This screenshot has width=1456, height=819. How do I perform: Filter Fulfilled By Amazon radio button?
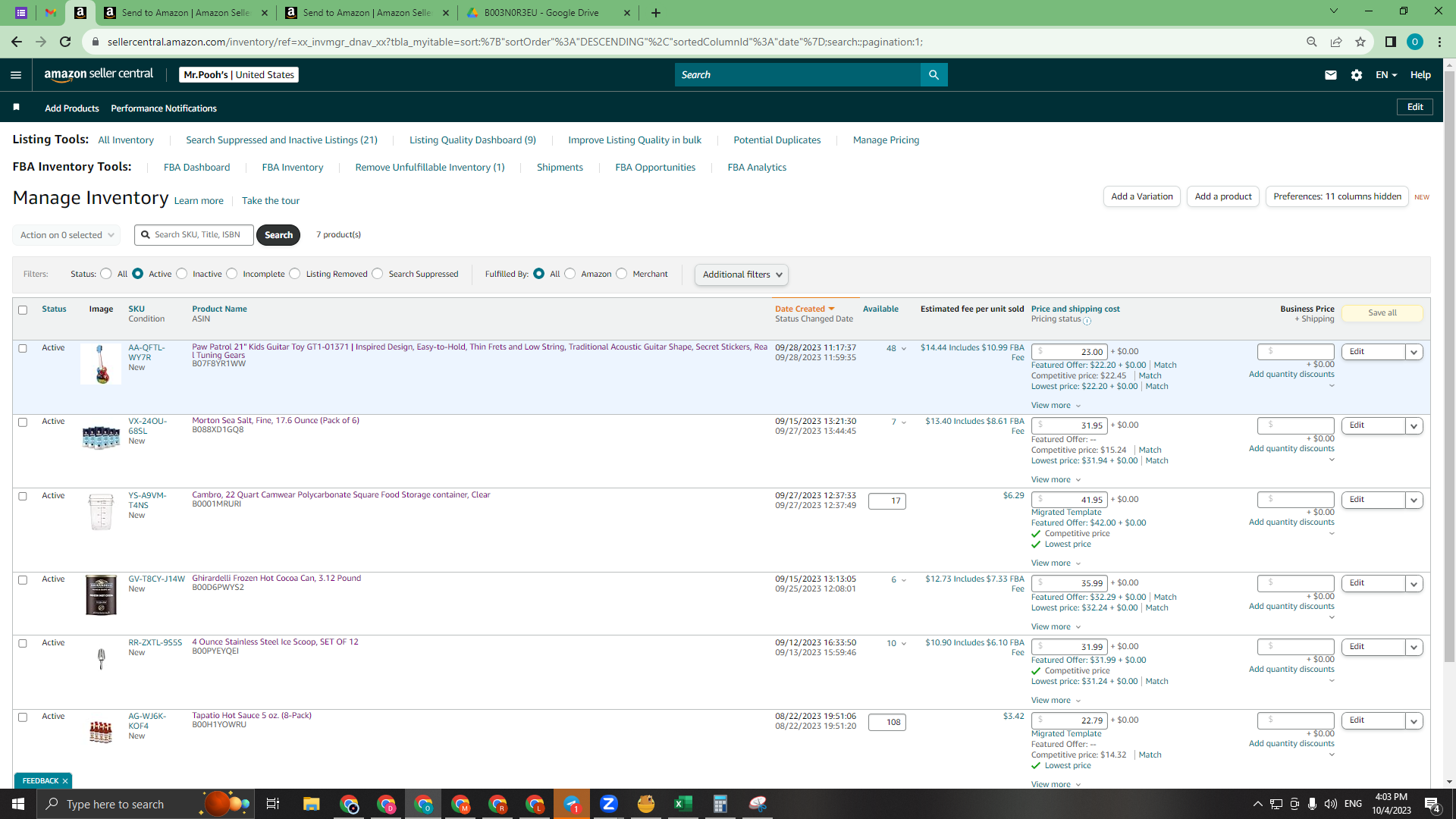coord(570,274)
